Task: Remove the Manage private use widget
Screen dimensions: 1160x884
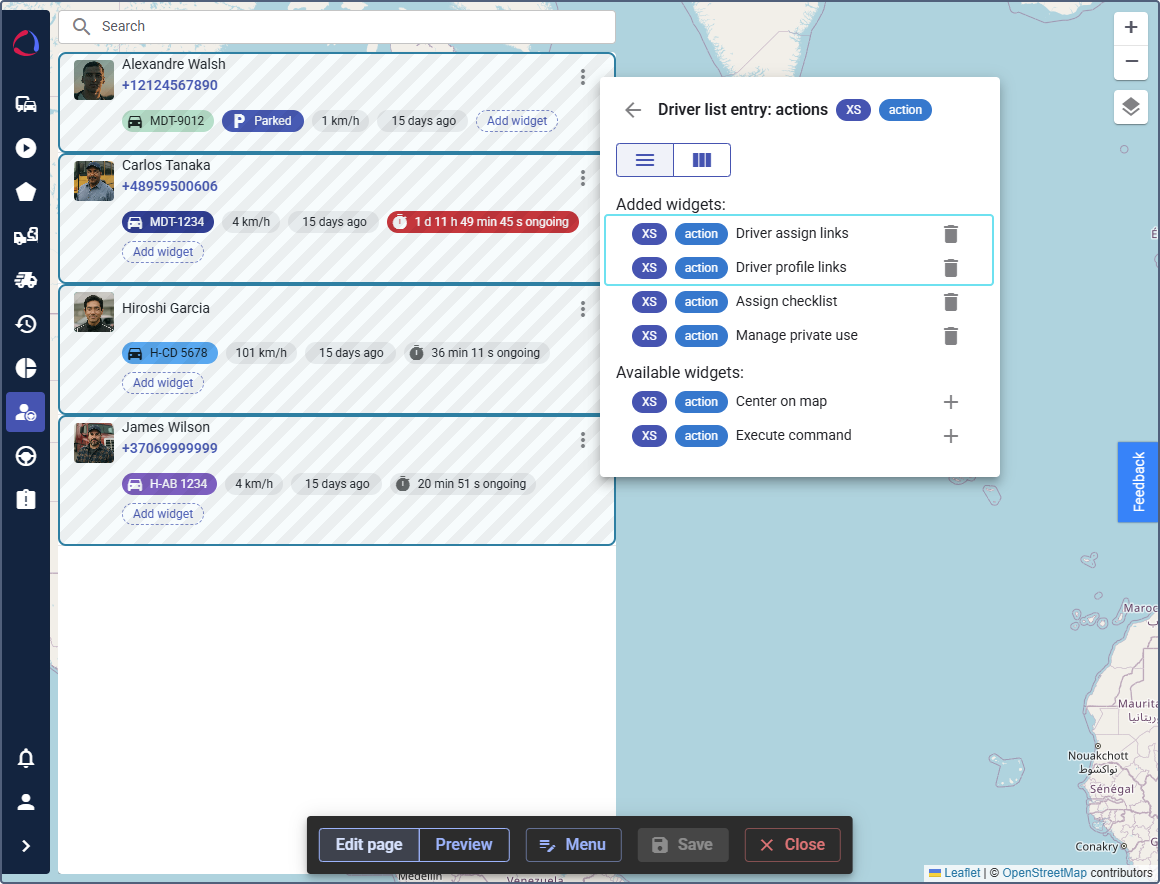Action: point(951,336)
